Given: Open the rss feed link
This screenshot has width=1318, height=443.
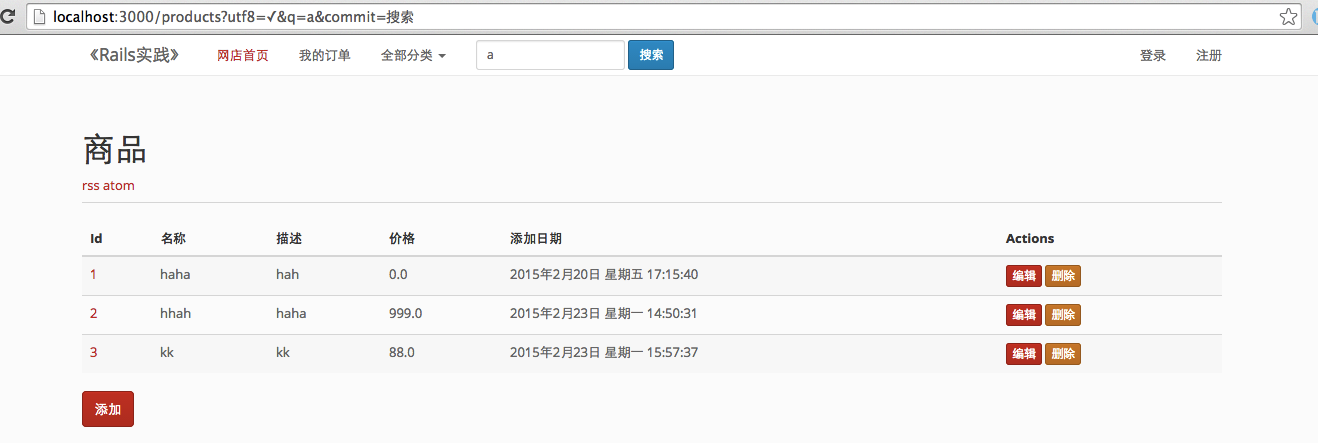Looking at the screenshot, I should pos(90,186).
